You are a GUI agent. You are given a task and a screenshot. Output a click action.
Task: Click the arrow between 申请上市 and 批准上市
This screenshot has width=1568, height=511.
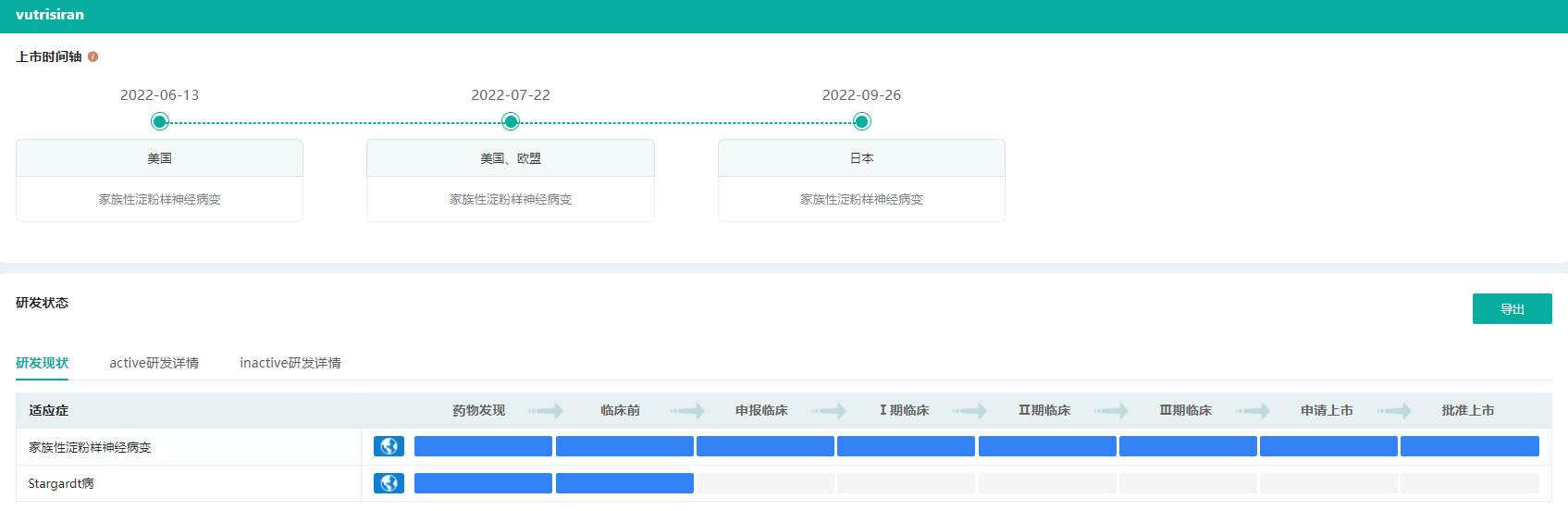pos(1394,410)
